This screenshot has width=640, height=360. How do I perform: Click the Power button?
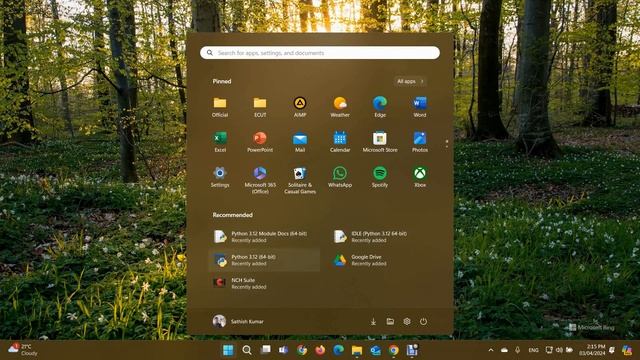424,322
